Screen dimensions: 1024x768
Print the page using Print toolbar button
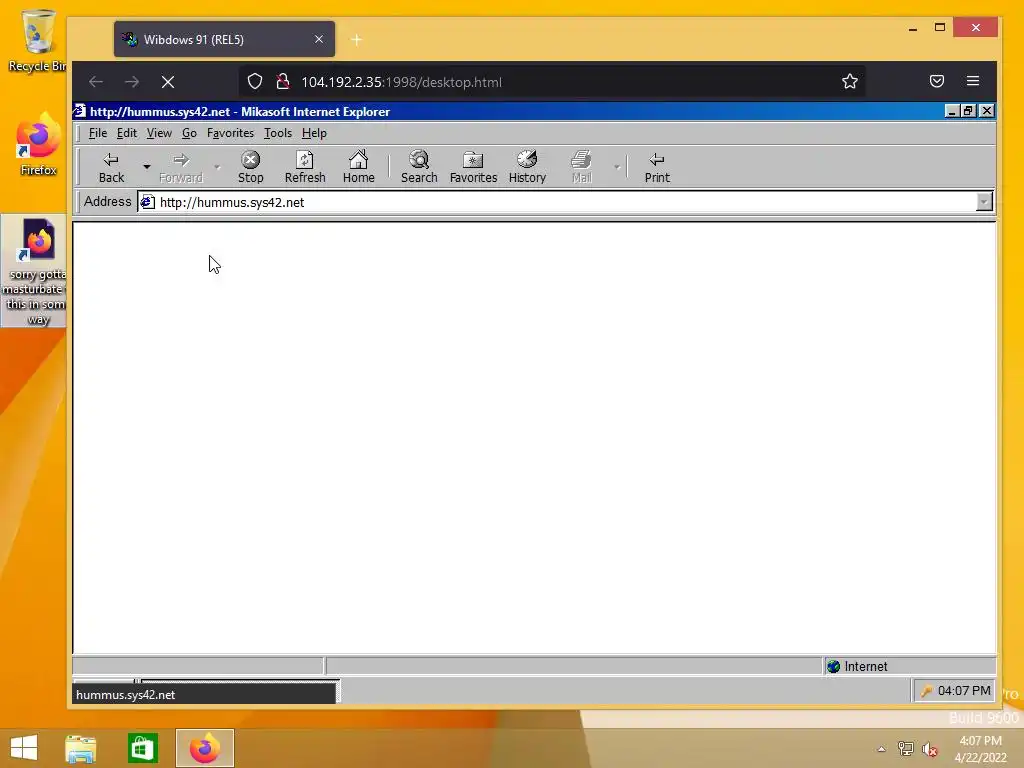pyautogui.click(x=657, y=167)
